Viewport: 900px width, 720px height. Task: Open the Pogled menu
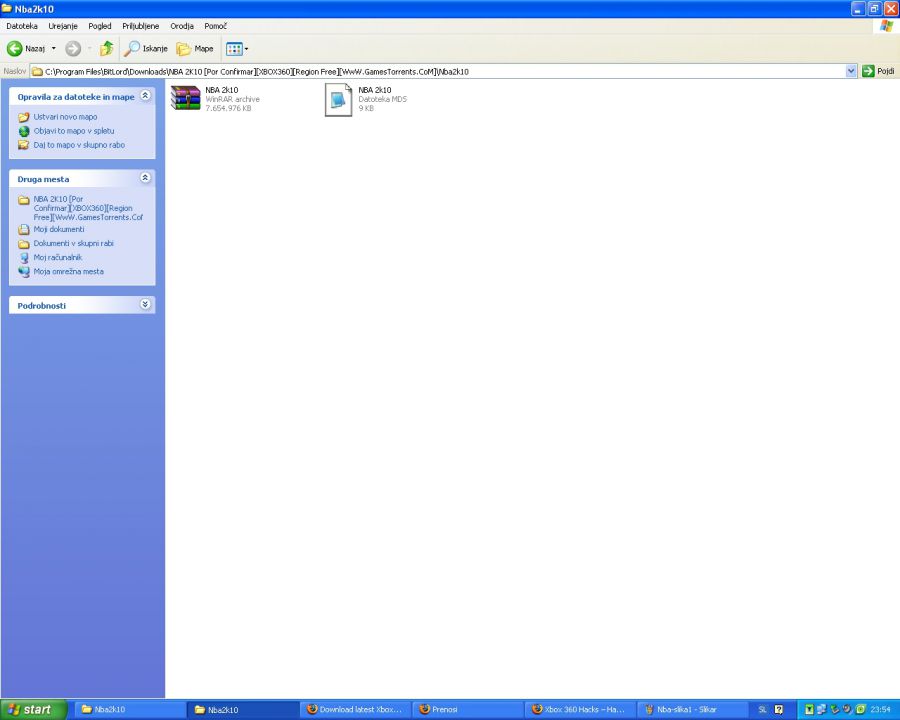tap(100, 26)
